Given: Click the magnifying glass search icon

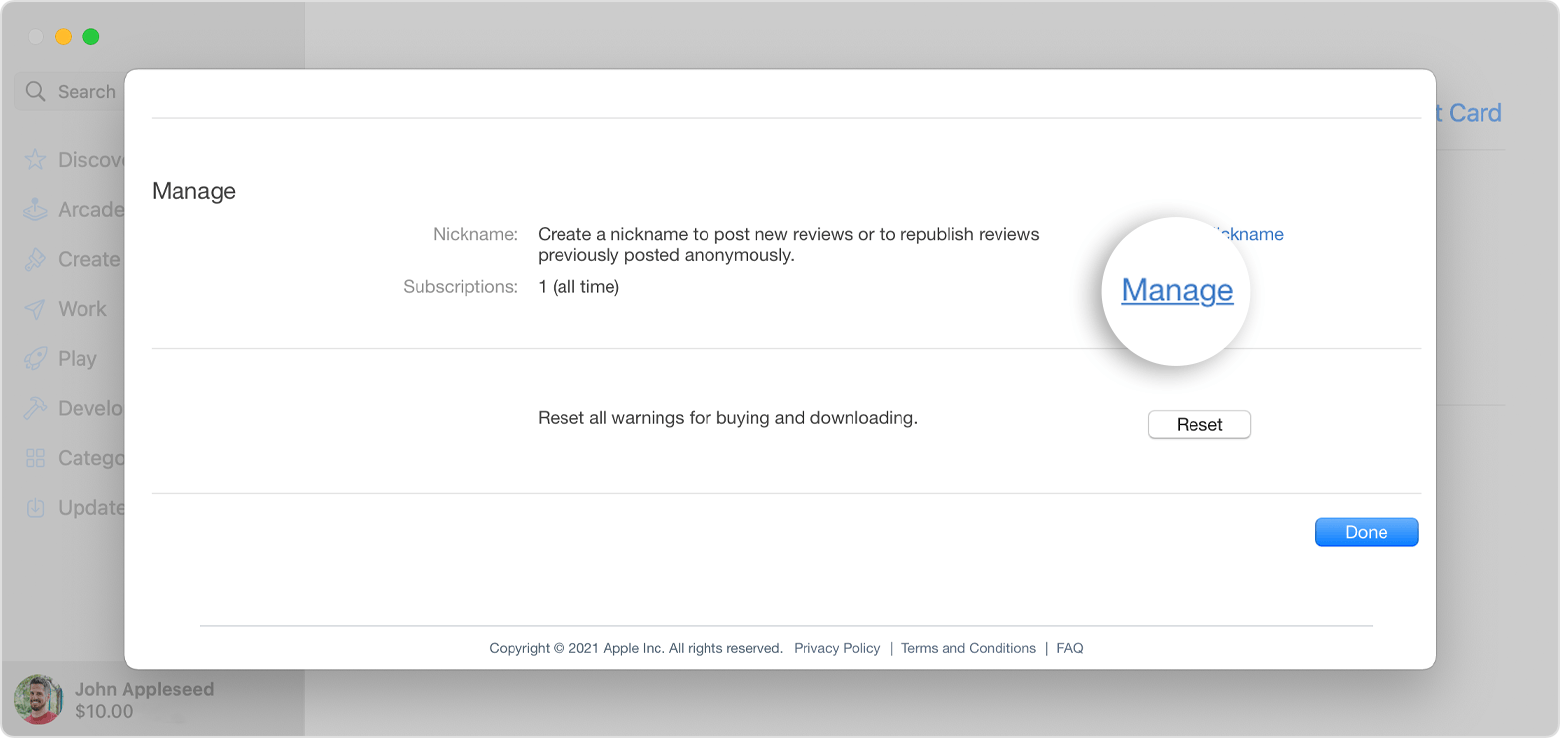Looking at the screenshot, I should pyautogui.click(x=36, y=92).
